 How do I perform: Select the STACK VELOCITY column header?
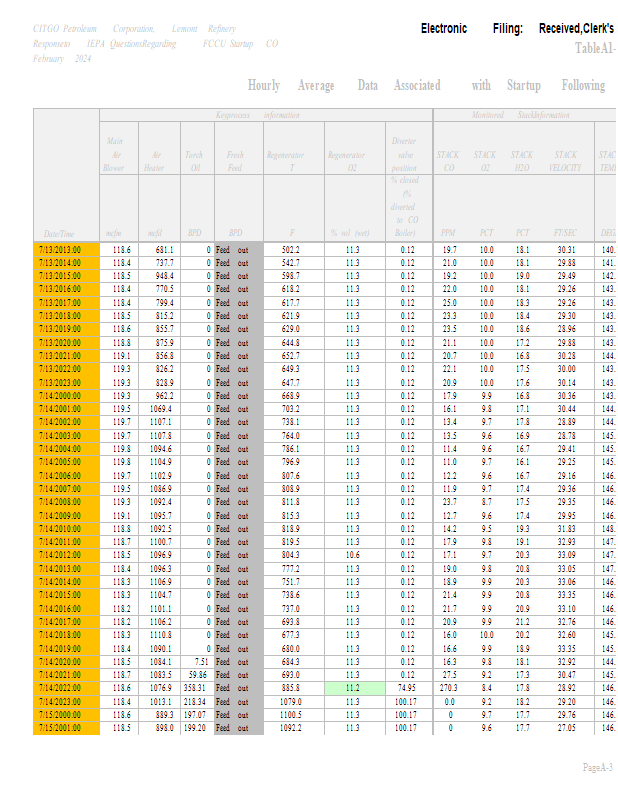coord(566,161)
